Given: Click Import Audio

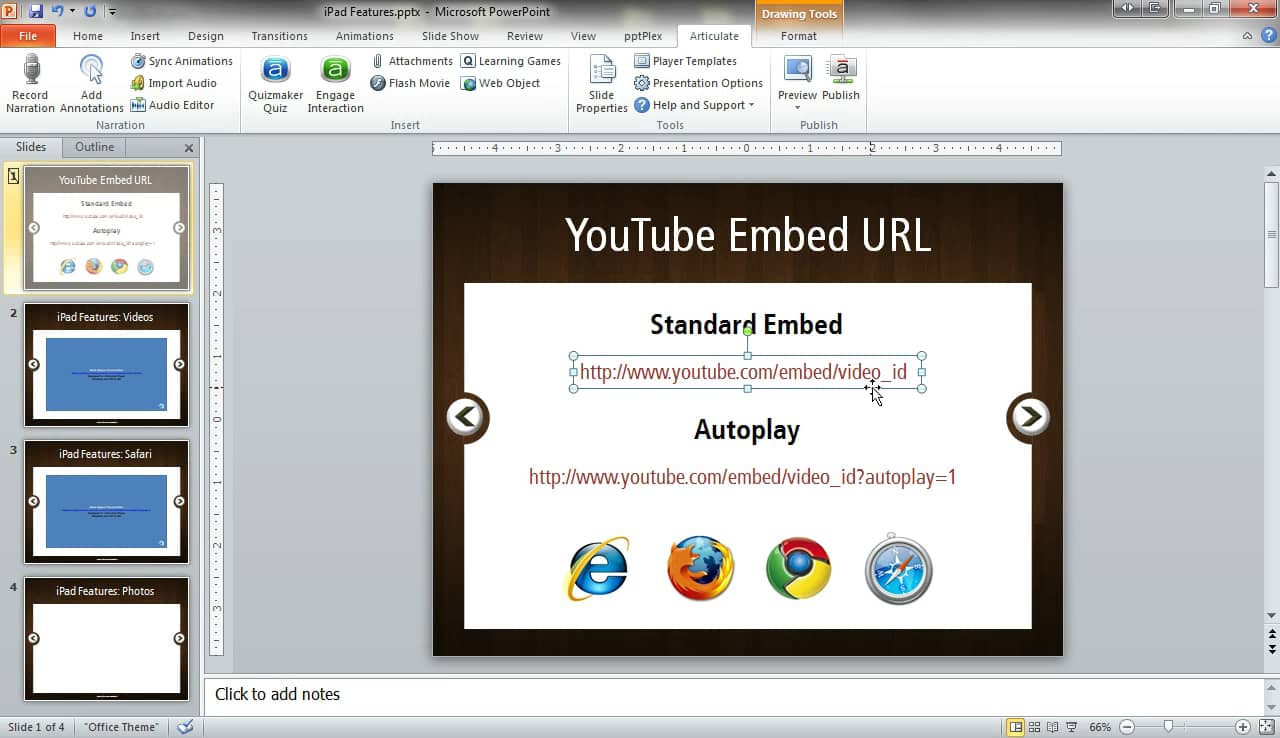Looking at the screenshot, I should pos(173,83).
